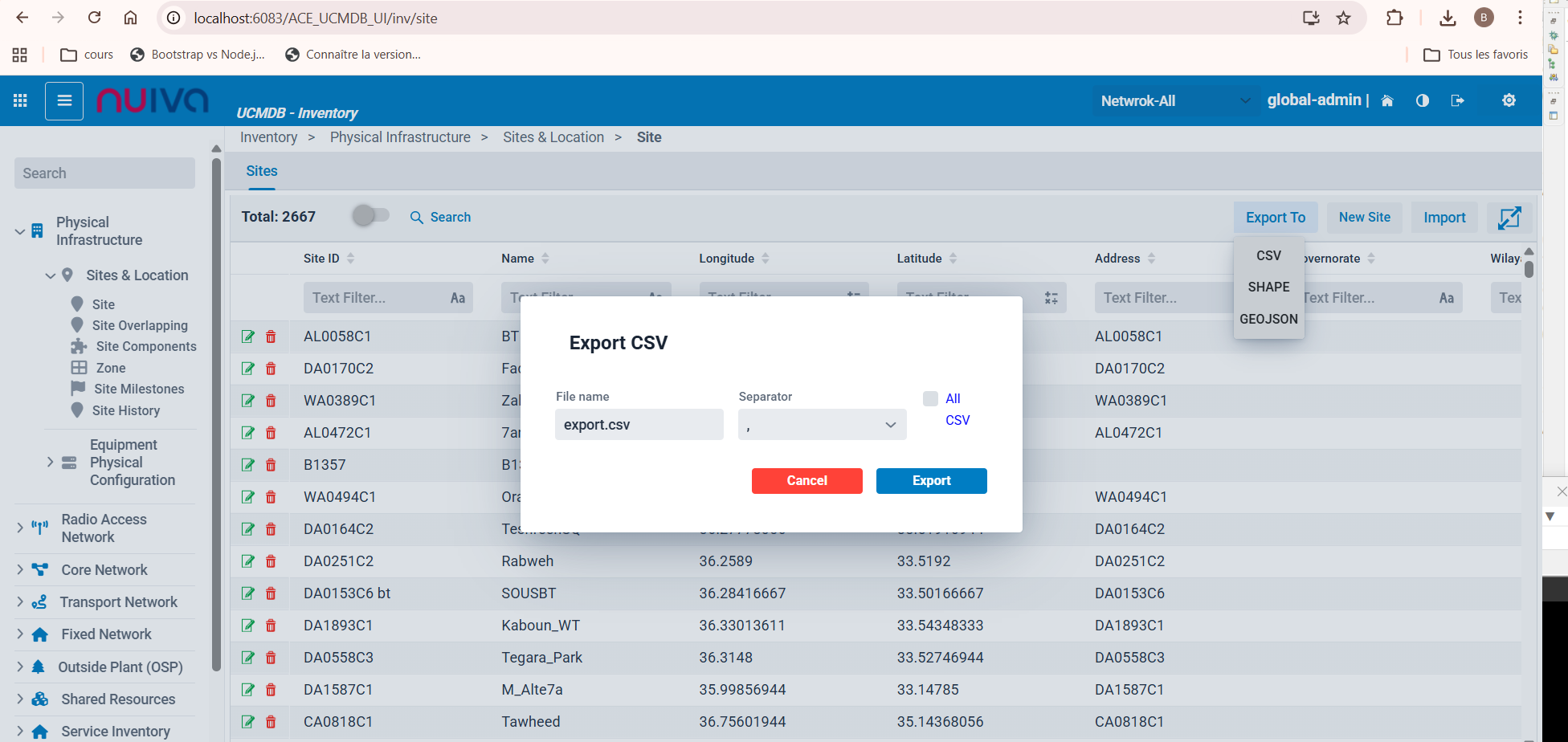
Task: Open the Netwrok-All dropdown
Action: (x=1174, y=101)
